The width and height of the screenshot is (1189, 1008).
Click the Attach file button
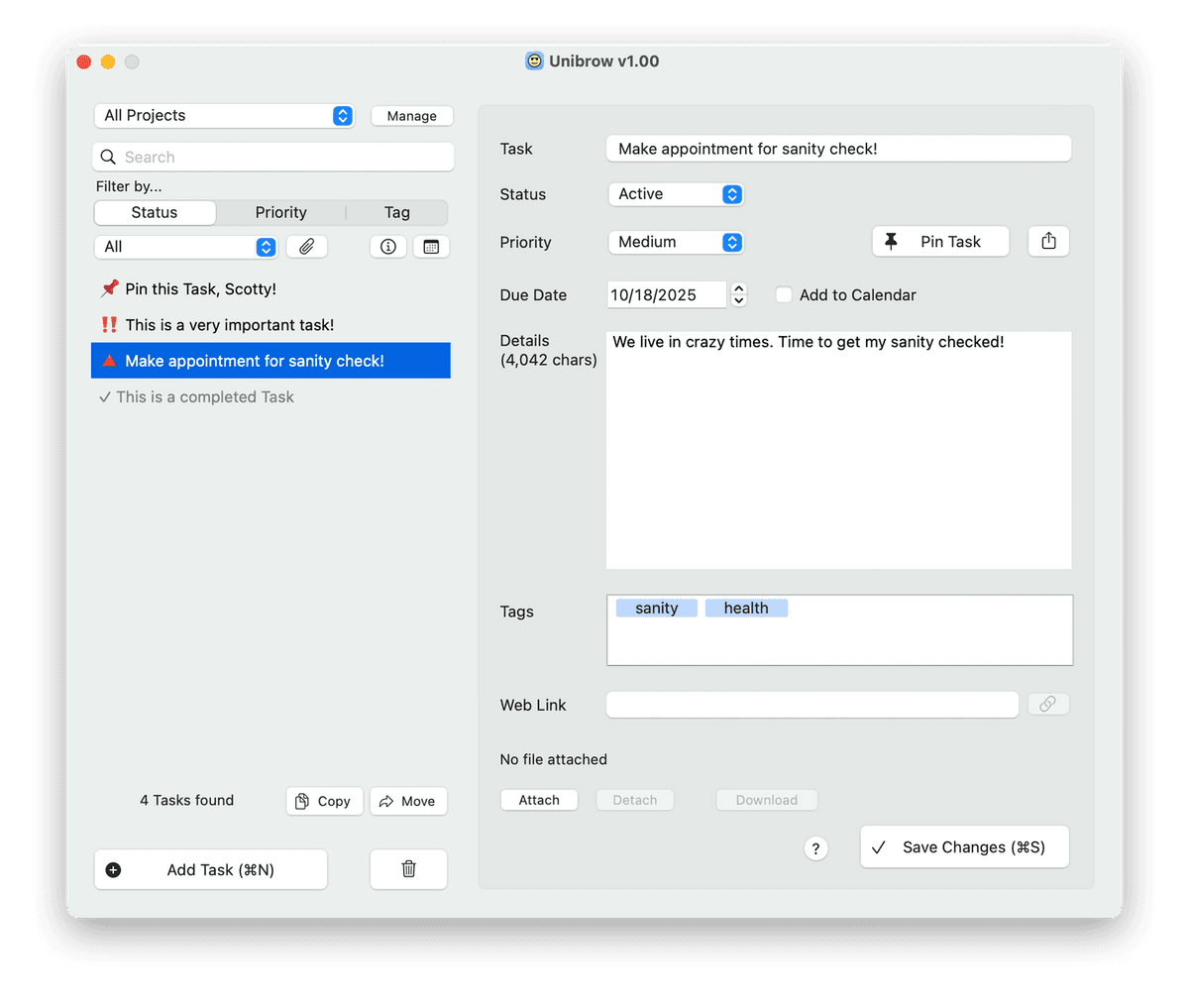click(539, 800)
